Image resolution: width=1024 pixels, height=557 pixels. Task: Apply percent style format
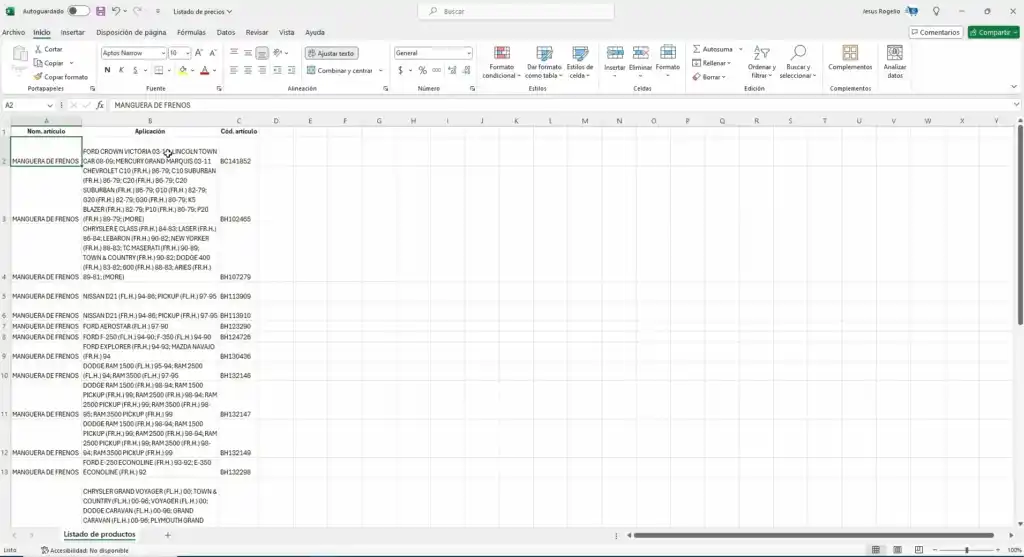[423, 70]
